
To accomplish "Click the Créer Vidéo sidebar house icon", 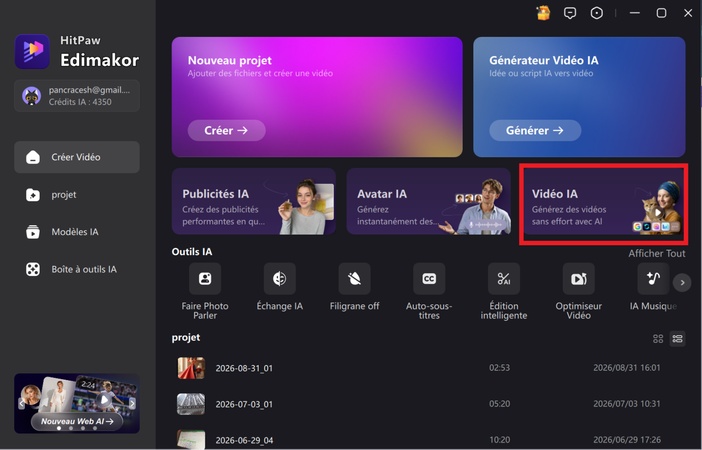I will tap(33, 157).
